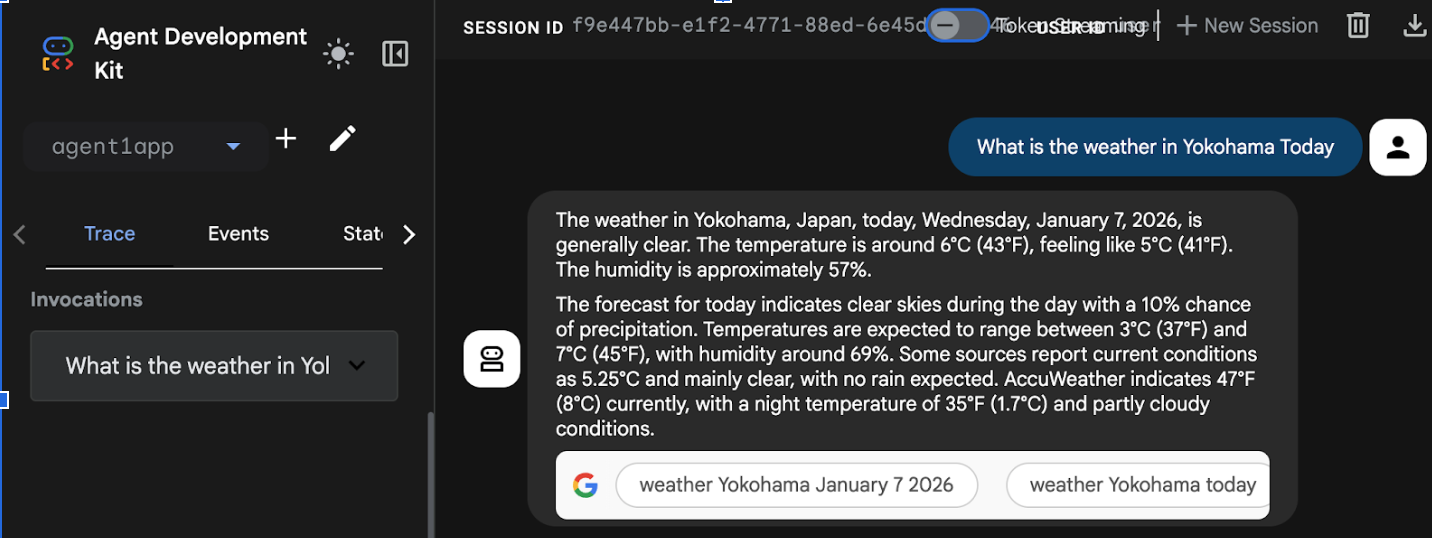The image size is (1432, 538).
Task: Click the Agent Development Kit logo icon
Action: pyautogui.click(x=58, y=54)
